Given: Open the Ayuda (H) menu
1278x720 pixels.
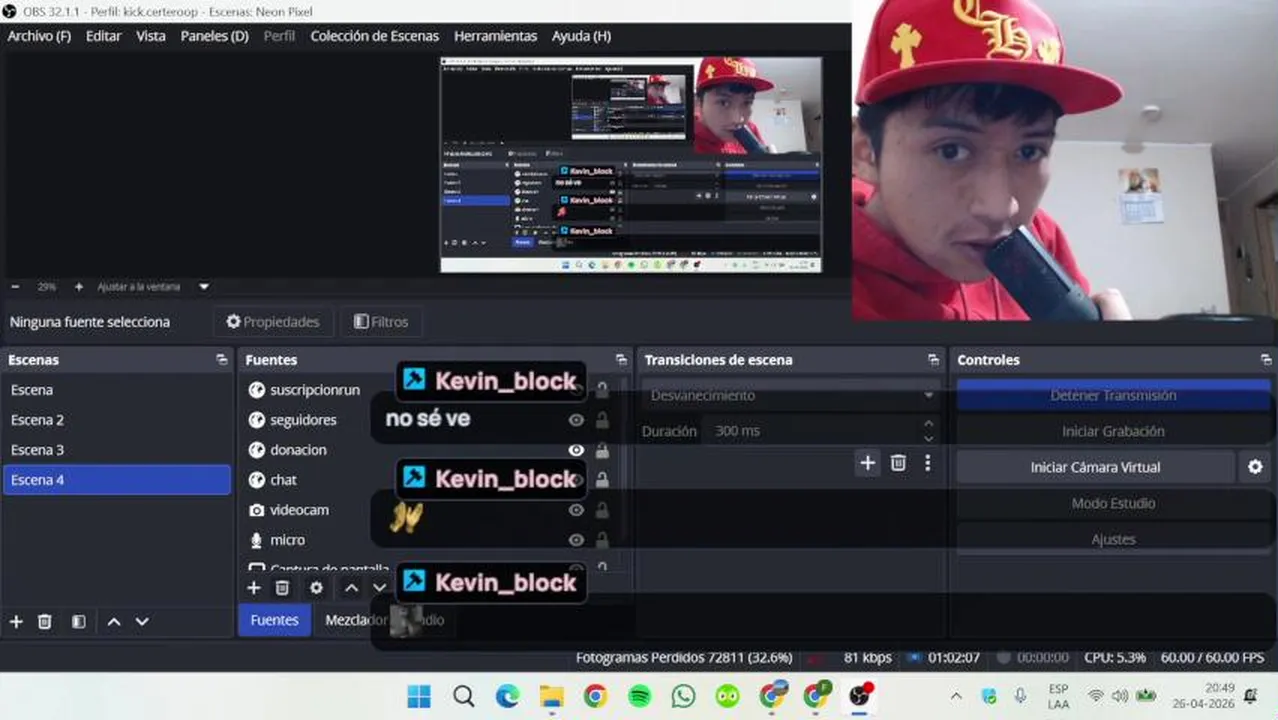Looking at the screenshot, I should tap(581, 36).
